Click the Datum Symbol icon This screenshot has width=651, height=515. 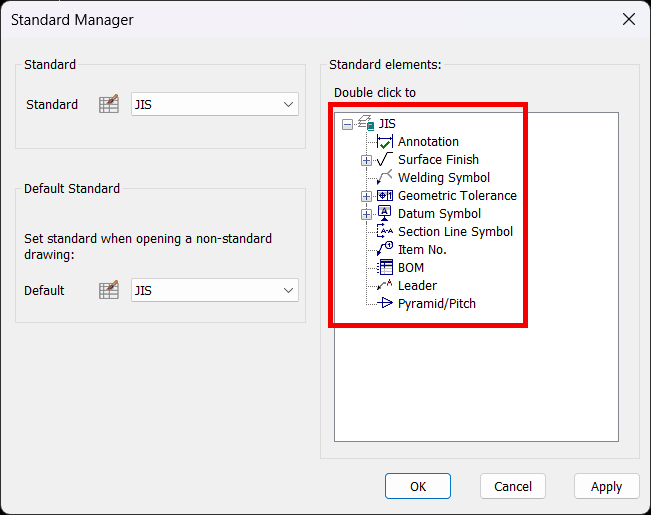click(384, 213)
